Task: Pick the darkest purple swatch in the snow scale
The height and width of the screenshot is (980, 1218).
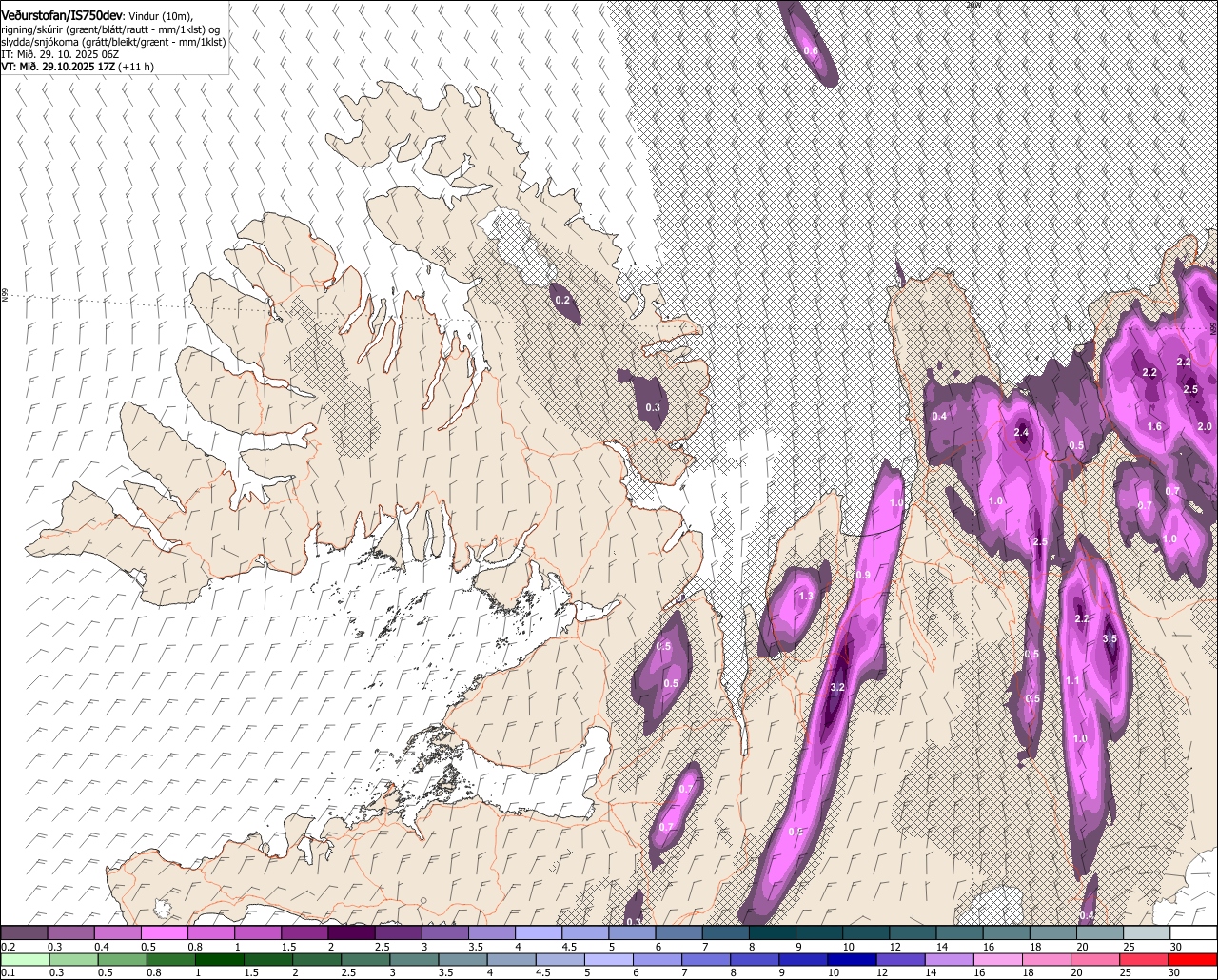Action: (x=351, y=932)
